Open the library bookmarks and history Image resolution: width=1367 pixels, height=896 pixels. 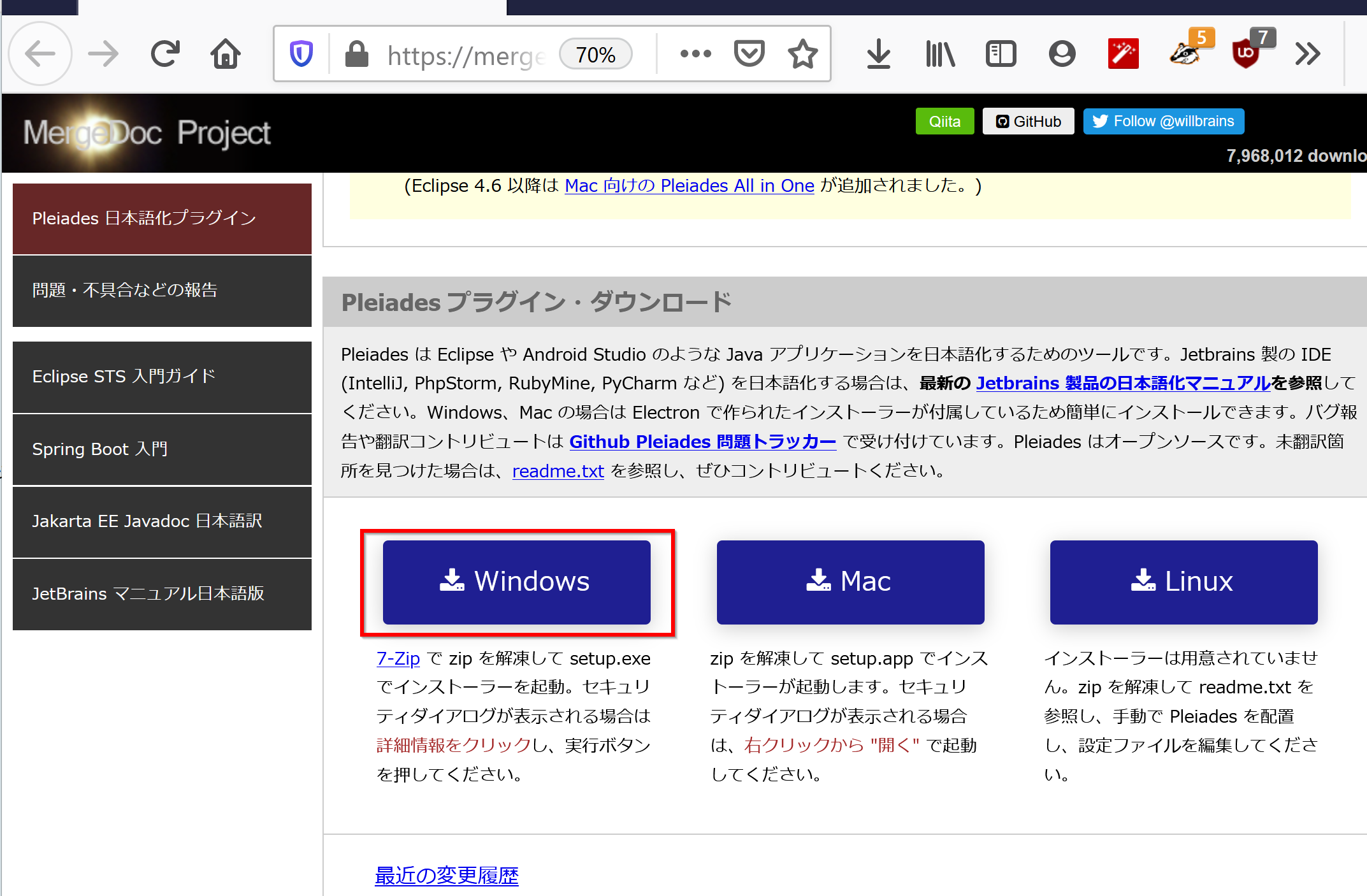[x=940, y=54]
